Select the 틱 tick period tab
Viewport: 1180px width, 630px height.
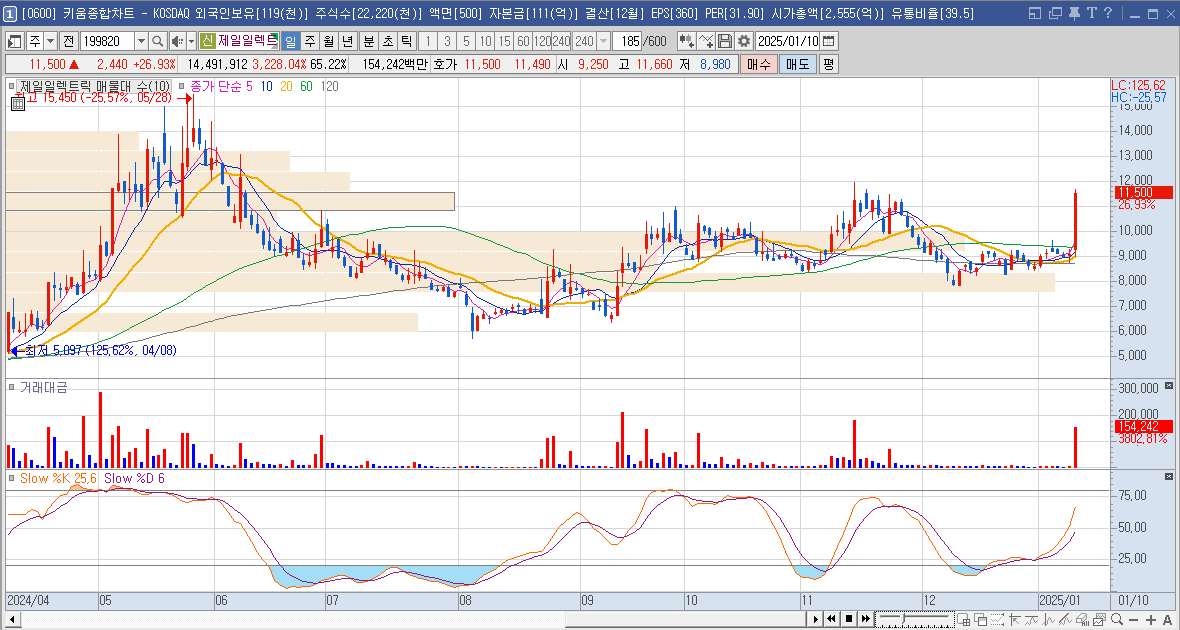(406, 41)
